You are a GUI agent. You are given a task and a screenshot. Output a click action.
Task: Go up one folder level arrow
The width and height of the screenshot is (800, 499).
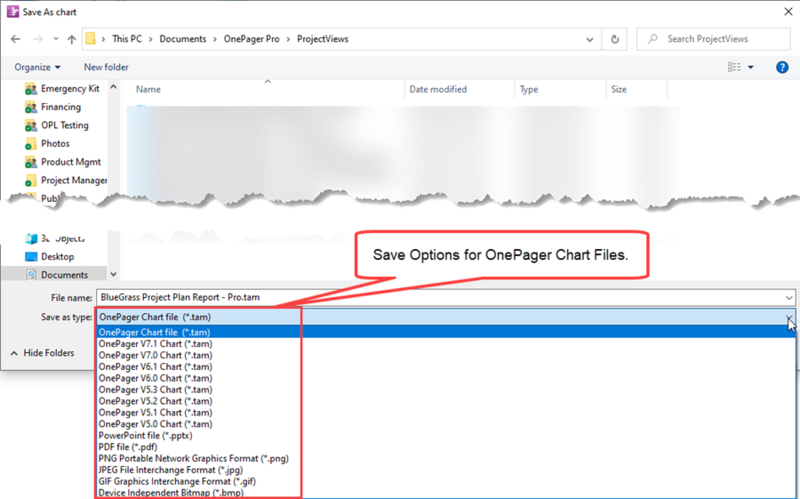[x=72, y=39]
